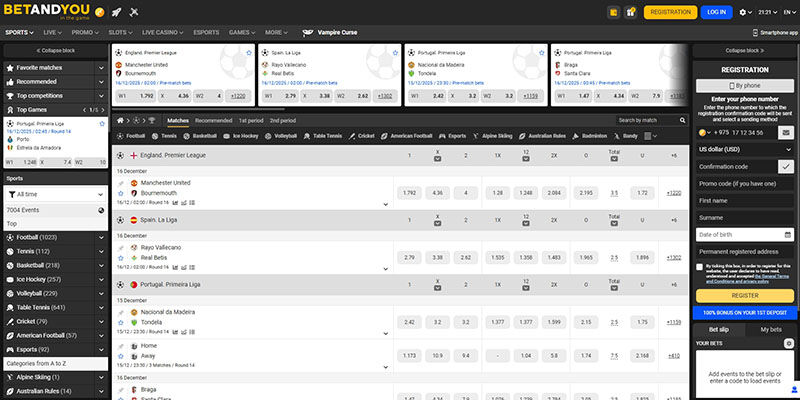Viewport: 800px width, 400px height.
Task: Select Badminton in the sports icon bar
Action: (x=590, y=136)
